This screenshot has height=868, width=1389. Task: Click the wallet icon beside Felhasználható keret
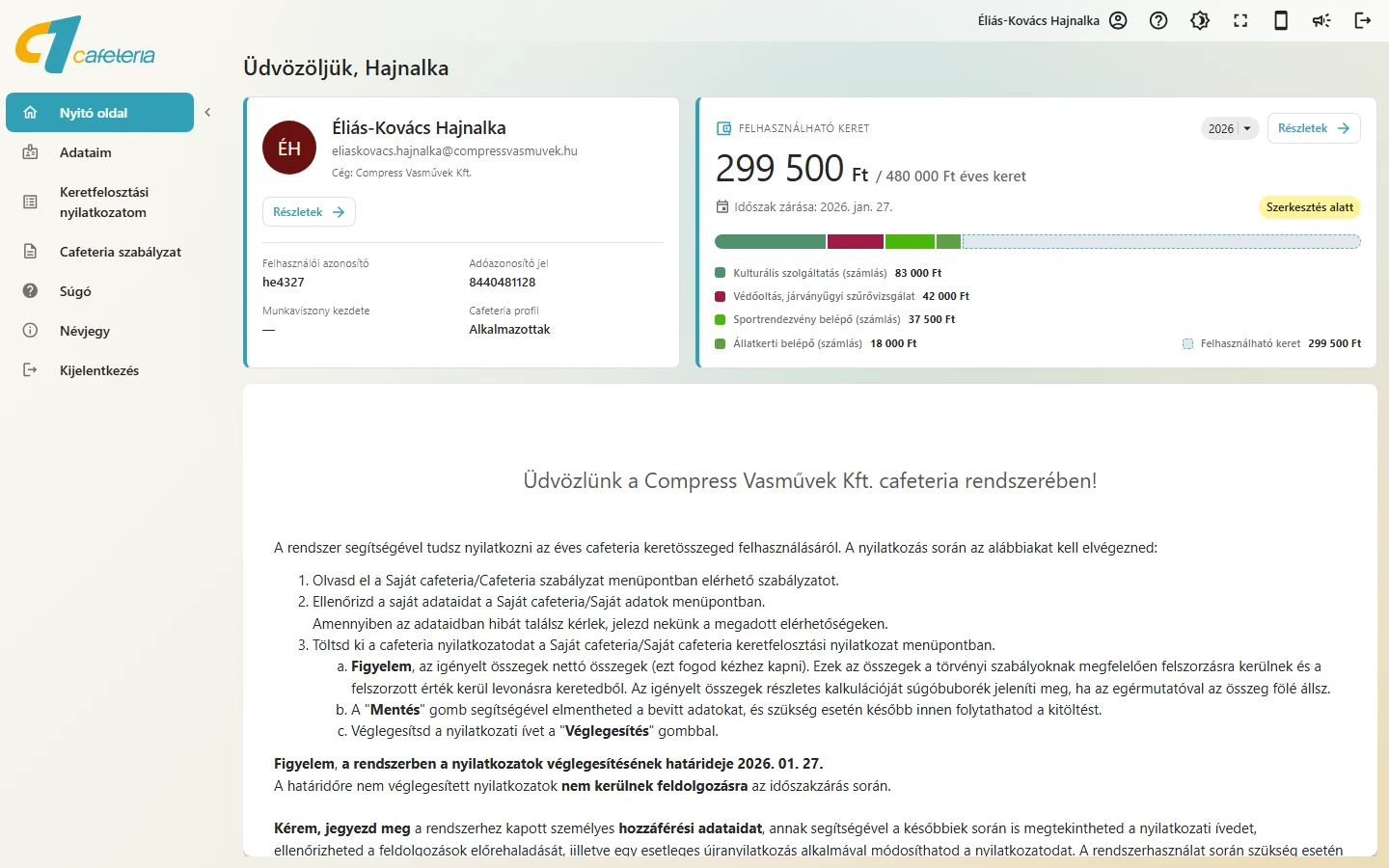coord(723,128)
